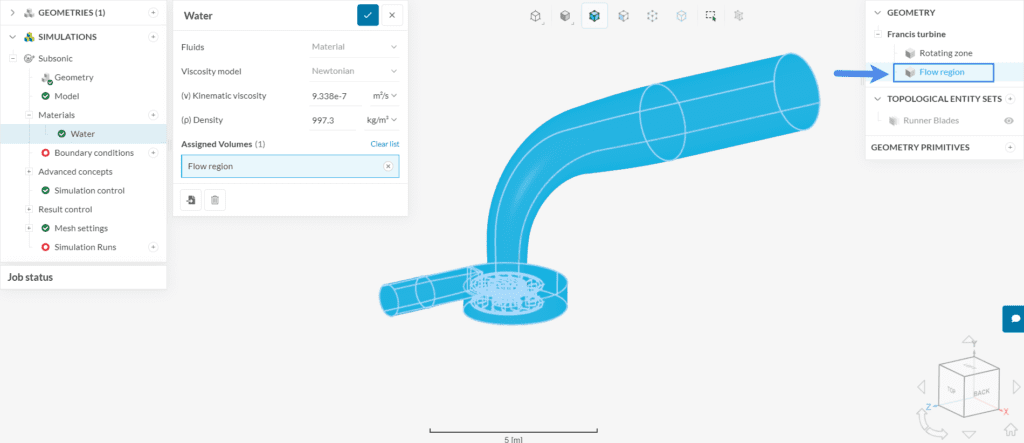Viewport: 1024px width, 443px height.
Task: Expand the Mesh settings node
Action: coord(28,228)
